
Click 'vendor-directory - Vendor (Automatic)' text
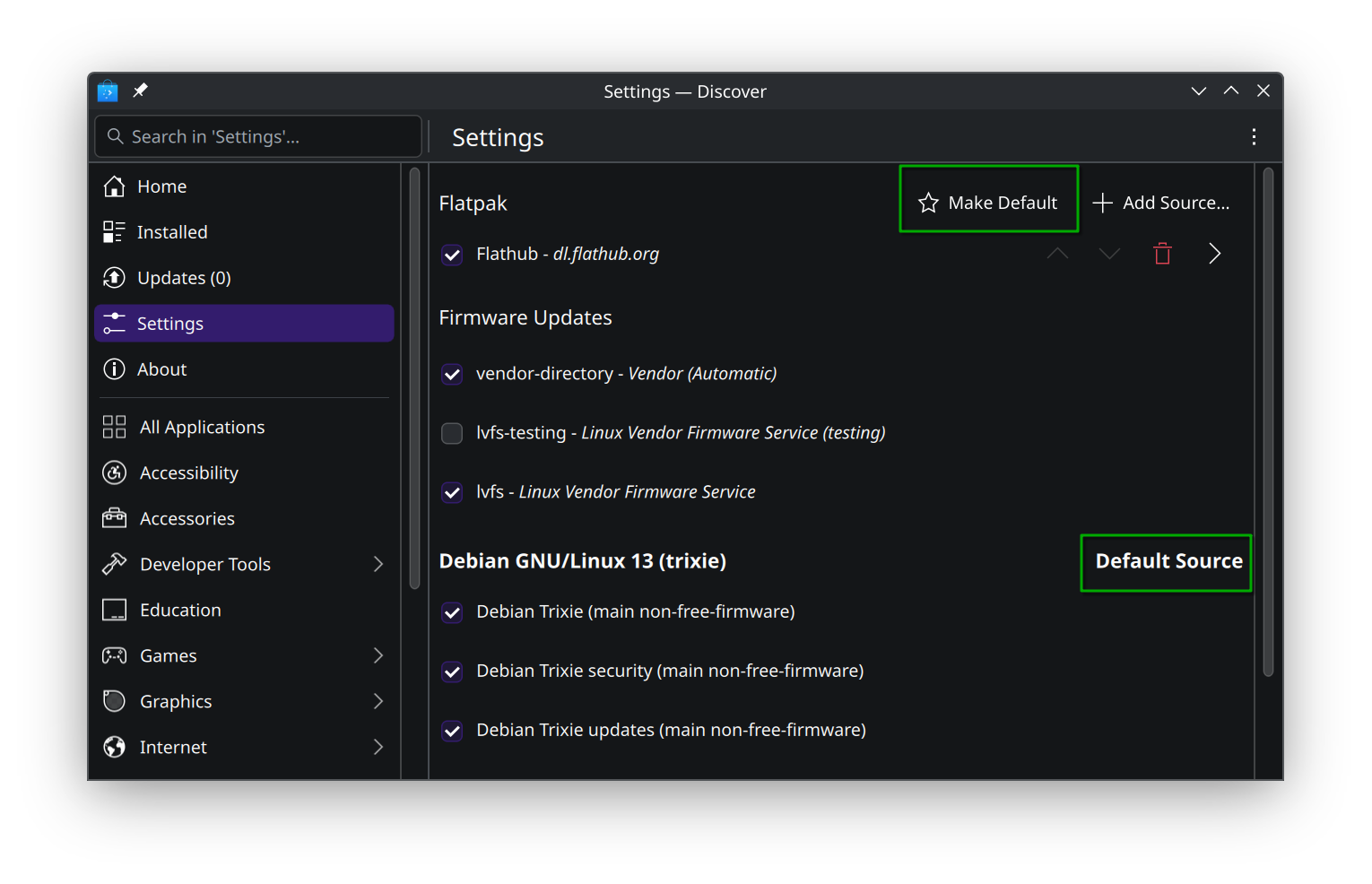click(626, 374)
